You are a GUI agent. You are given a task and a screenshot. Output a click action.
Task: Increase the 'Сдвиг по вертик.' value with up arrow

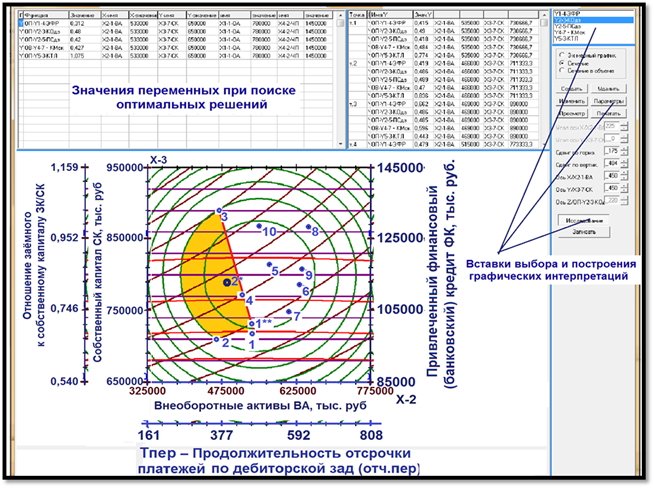point(624,161)
